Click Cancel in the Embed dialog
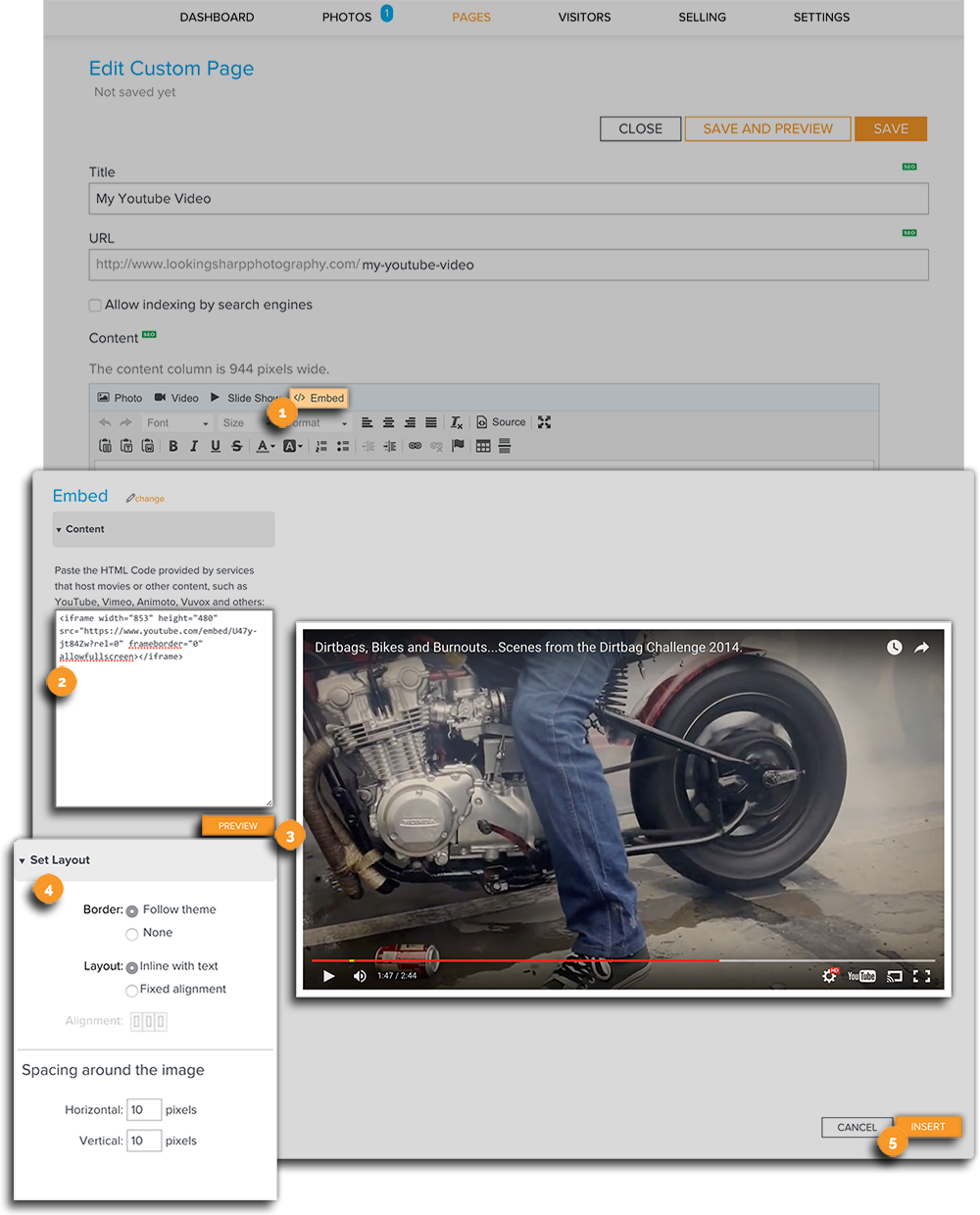Viewport: 980px width, 1215px height. coord(857,1128)
